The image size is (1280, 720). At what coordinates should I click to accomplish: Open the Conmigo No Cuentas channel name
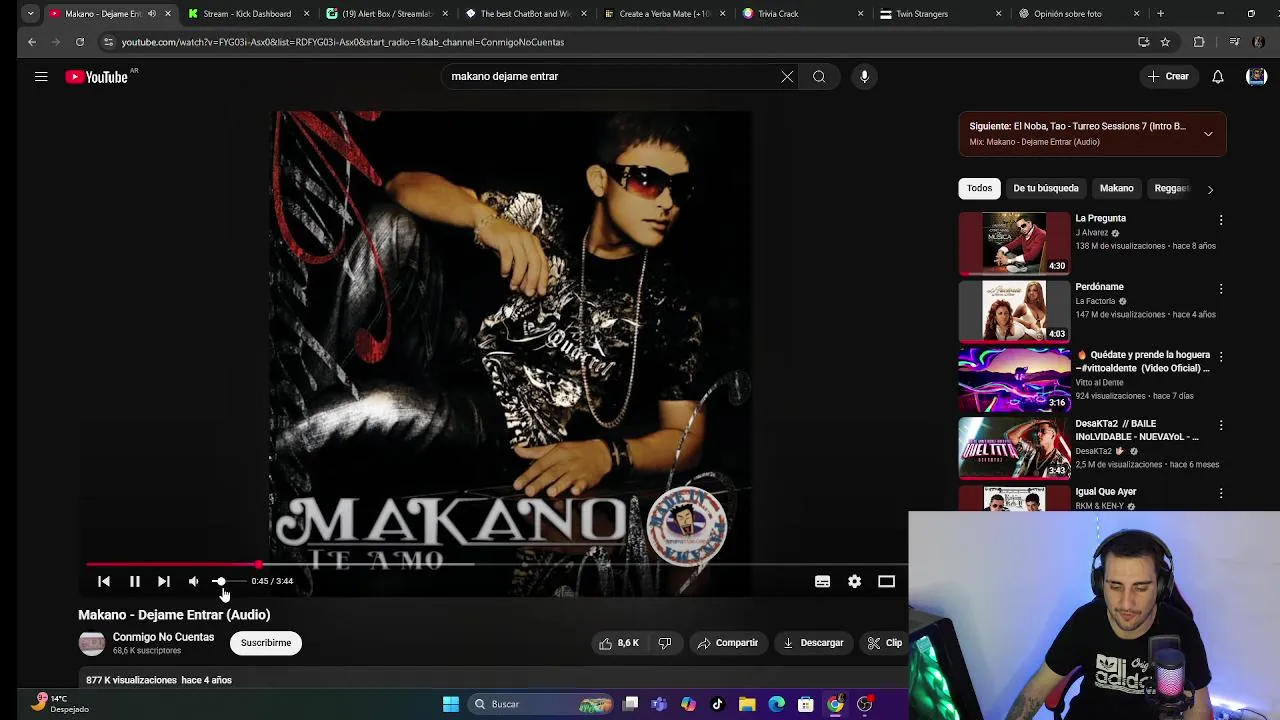coord(163,637)
